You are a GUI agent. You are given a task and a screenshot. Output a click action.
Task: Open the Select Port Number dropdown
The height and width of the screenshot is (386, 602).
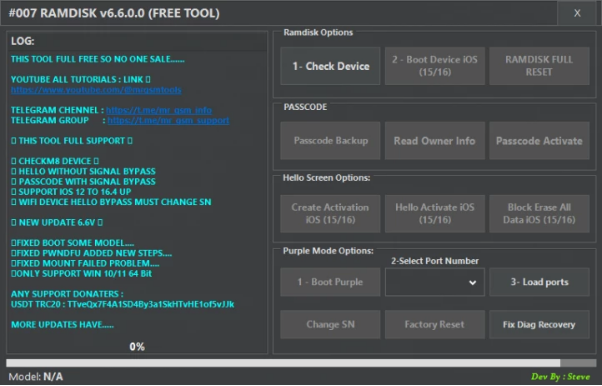435,282
